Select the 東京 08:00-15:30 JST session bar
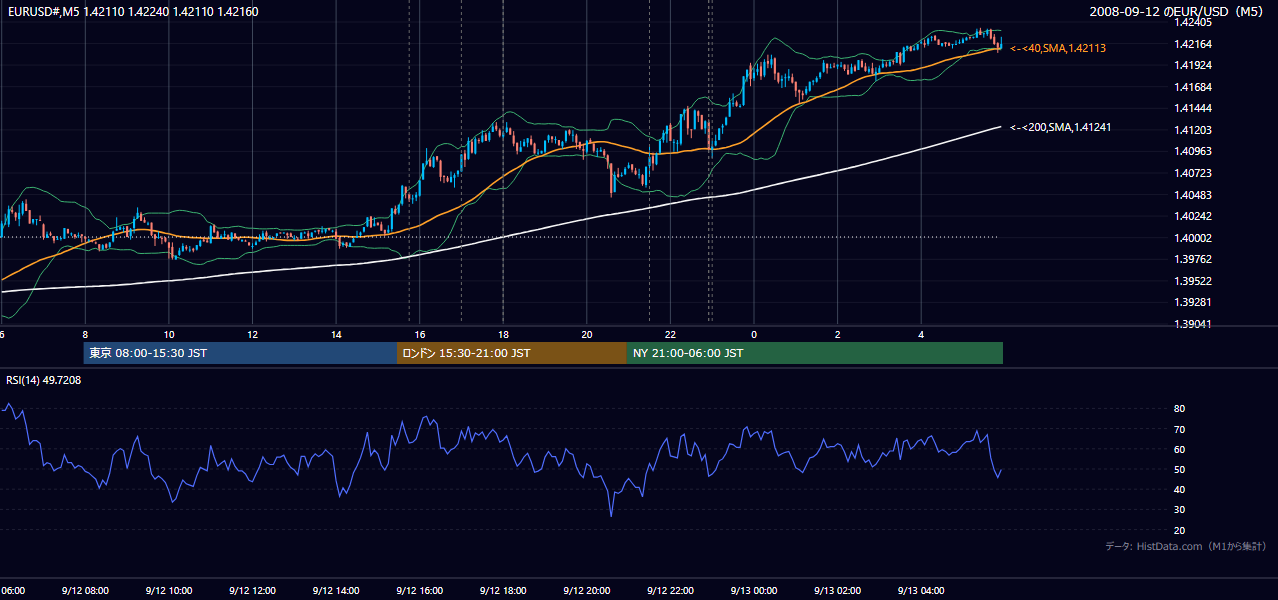1278x600 pixels. coord(240,353)
